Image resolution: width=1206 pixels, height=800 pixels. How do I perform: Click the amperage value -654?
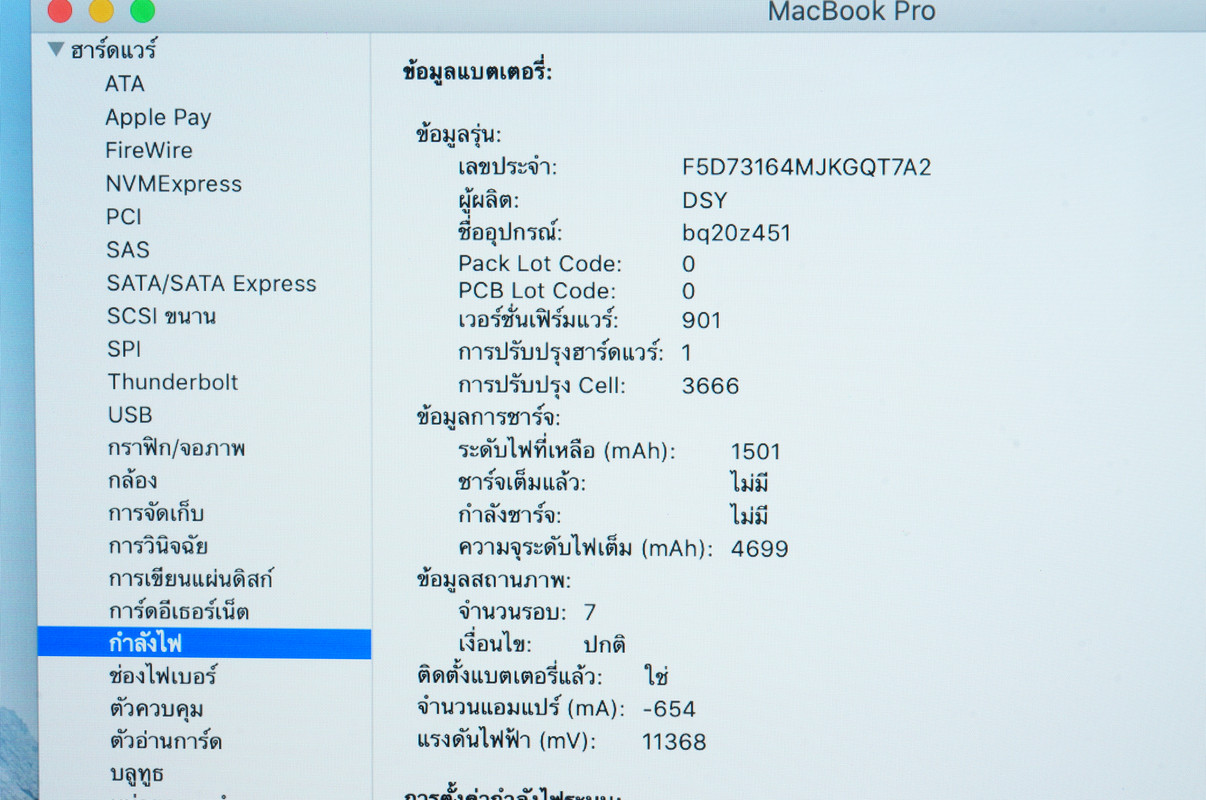[669, 709]
